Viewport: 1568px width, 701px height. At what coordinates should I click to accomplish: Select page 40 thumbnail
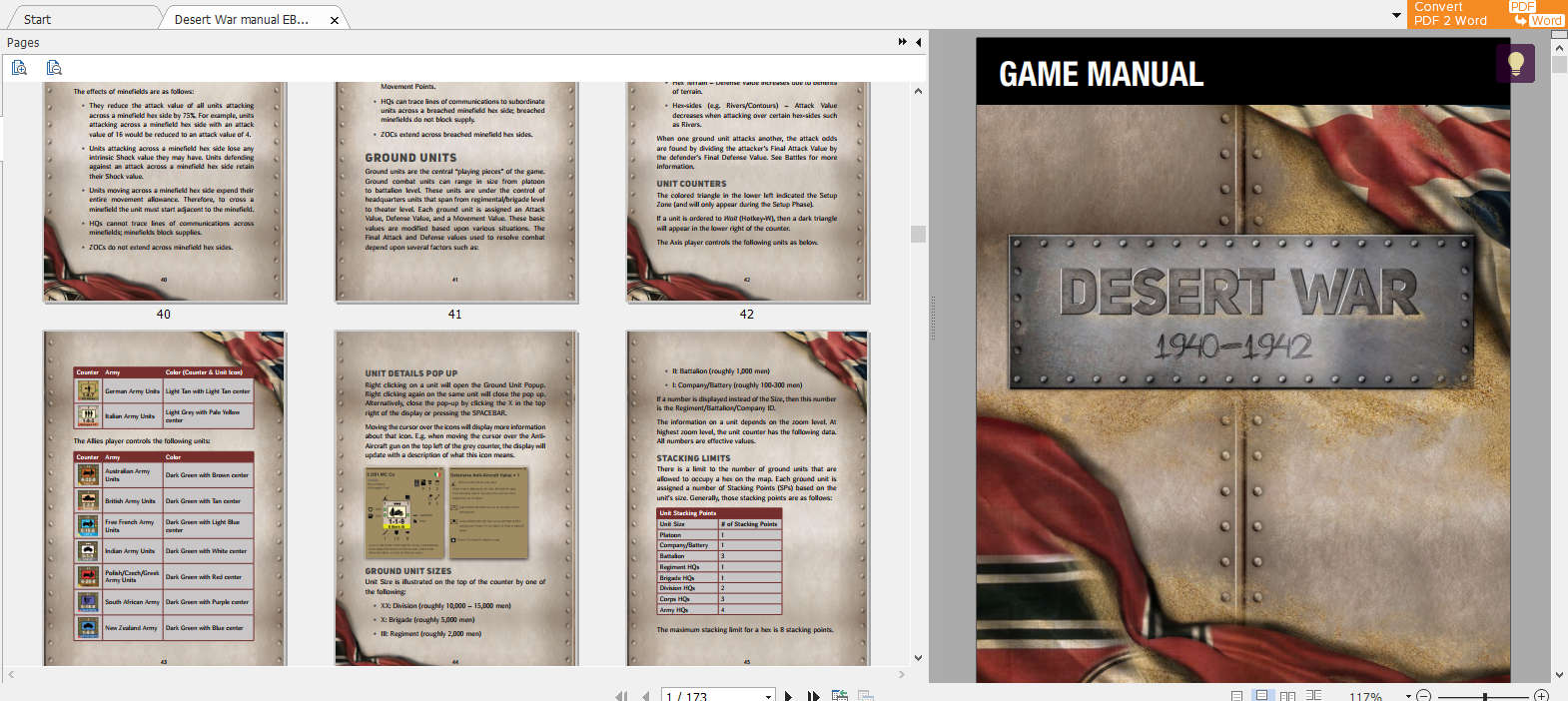click(165, 192)
